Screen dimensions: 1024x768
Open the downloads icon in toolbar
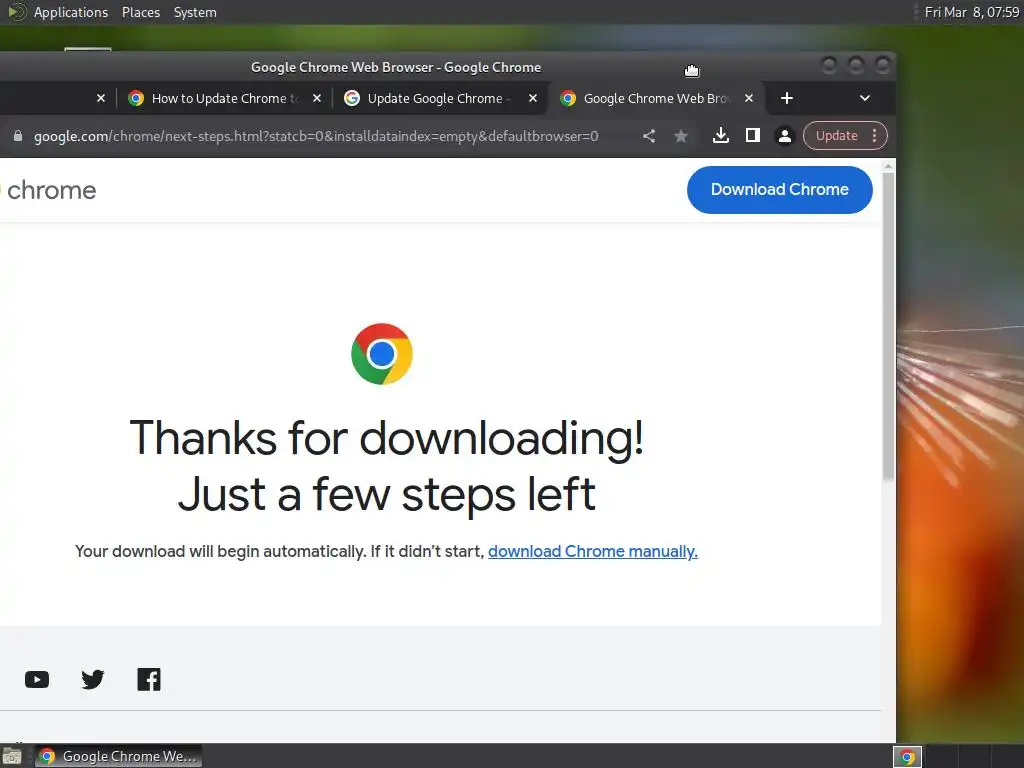(x=720, y=135)
